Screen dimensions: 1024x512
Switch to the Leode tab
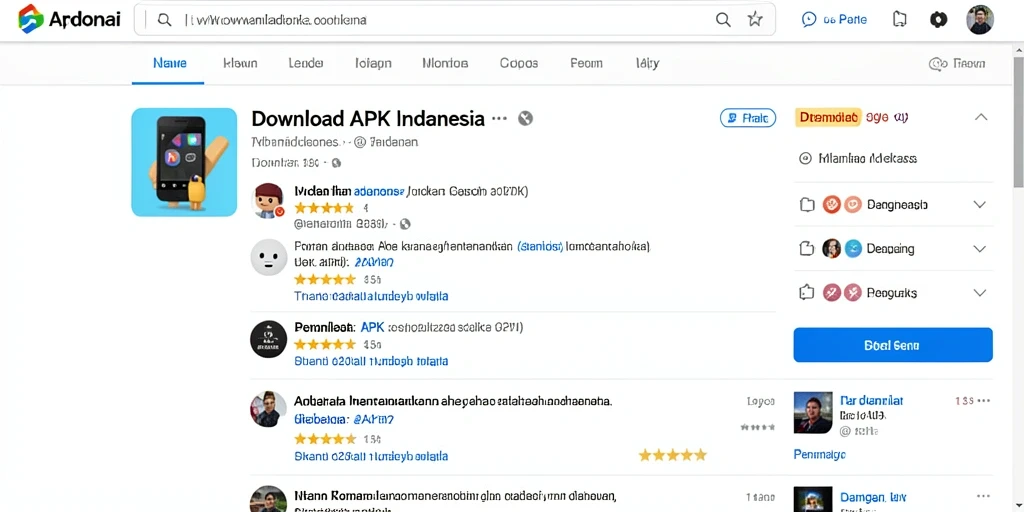point(306,63)
